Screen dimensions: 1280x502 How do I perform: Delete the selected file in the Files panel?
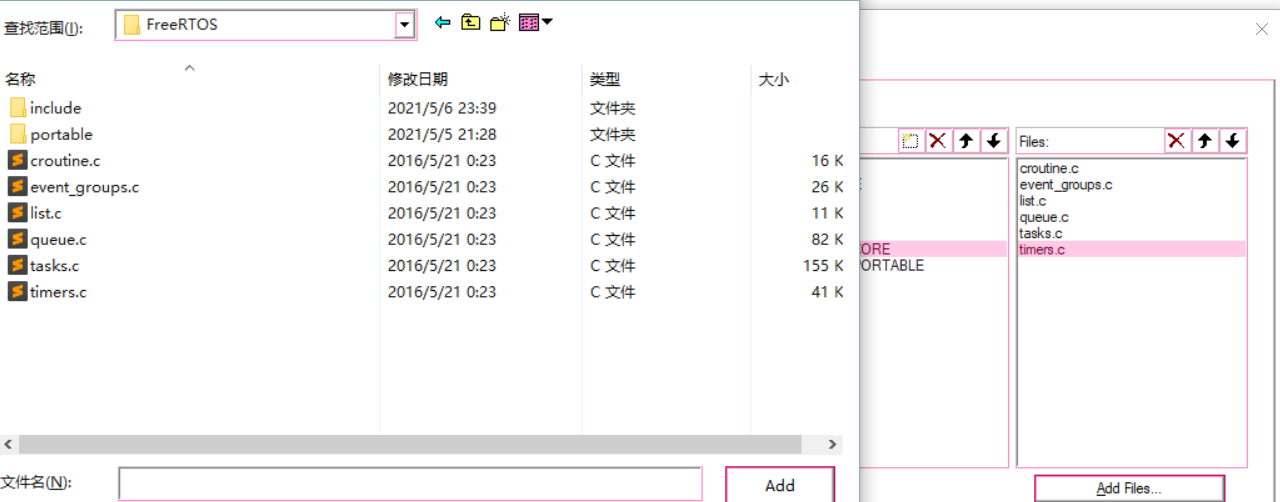coord(1177,141)
